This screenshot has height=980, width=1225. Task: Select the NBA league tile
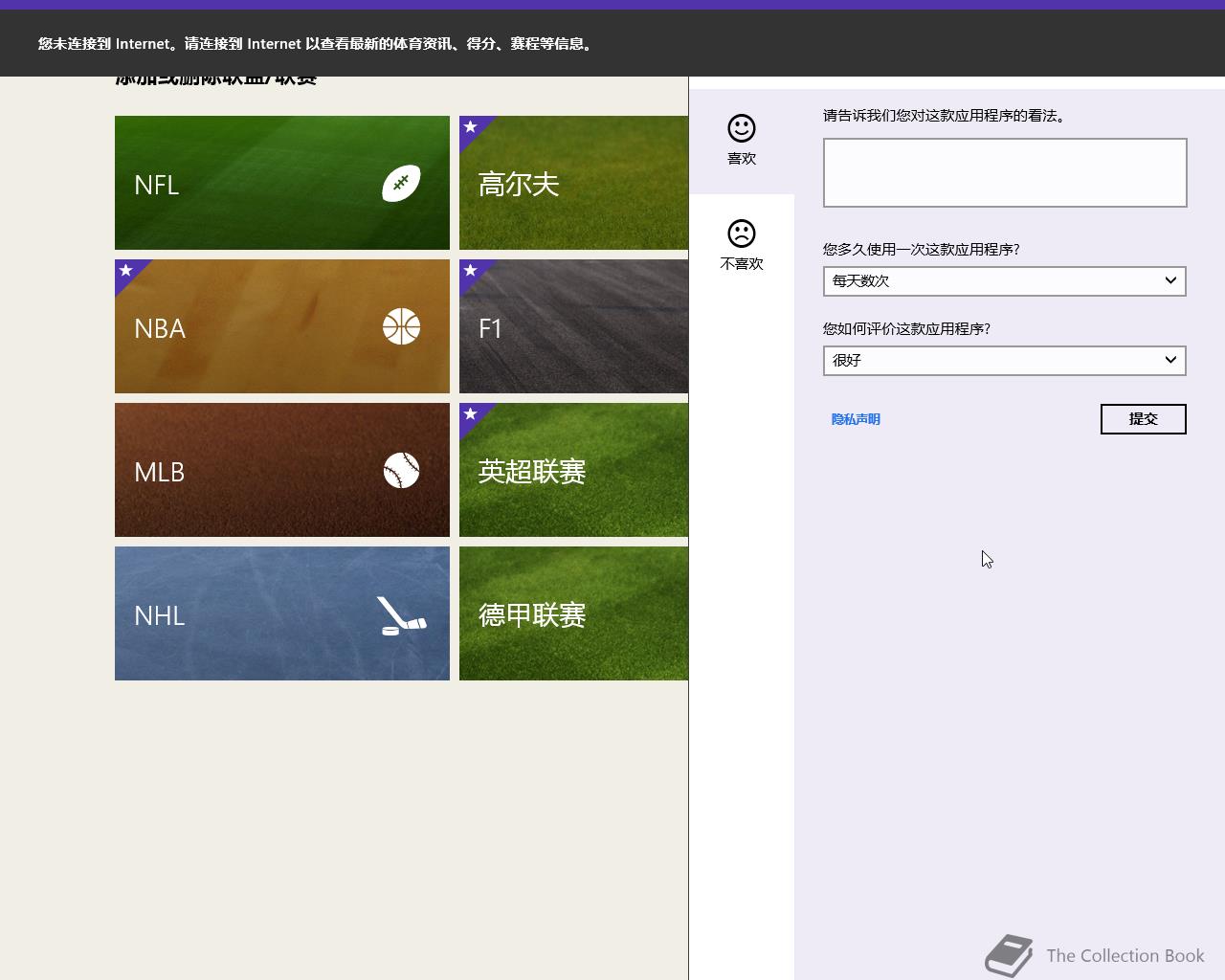(x=282, y=326)
